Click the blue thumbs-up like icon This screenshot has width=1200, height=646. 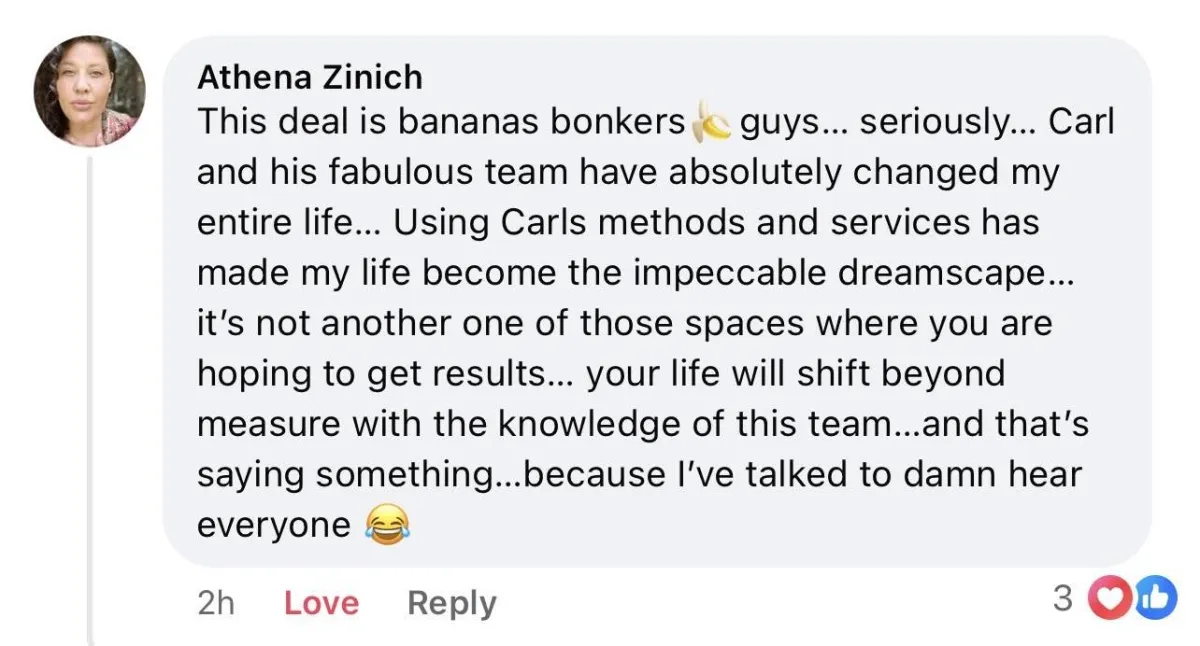[x=1155, y=600]
